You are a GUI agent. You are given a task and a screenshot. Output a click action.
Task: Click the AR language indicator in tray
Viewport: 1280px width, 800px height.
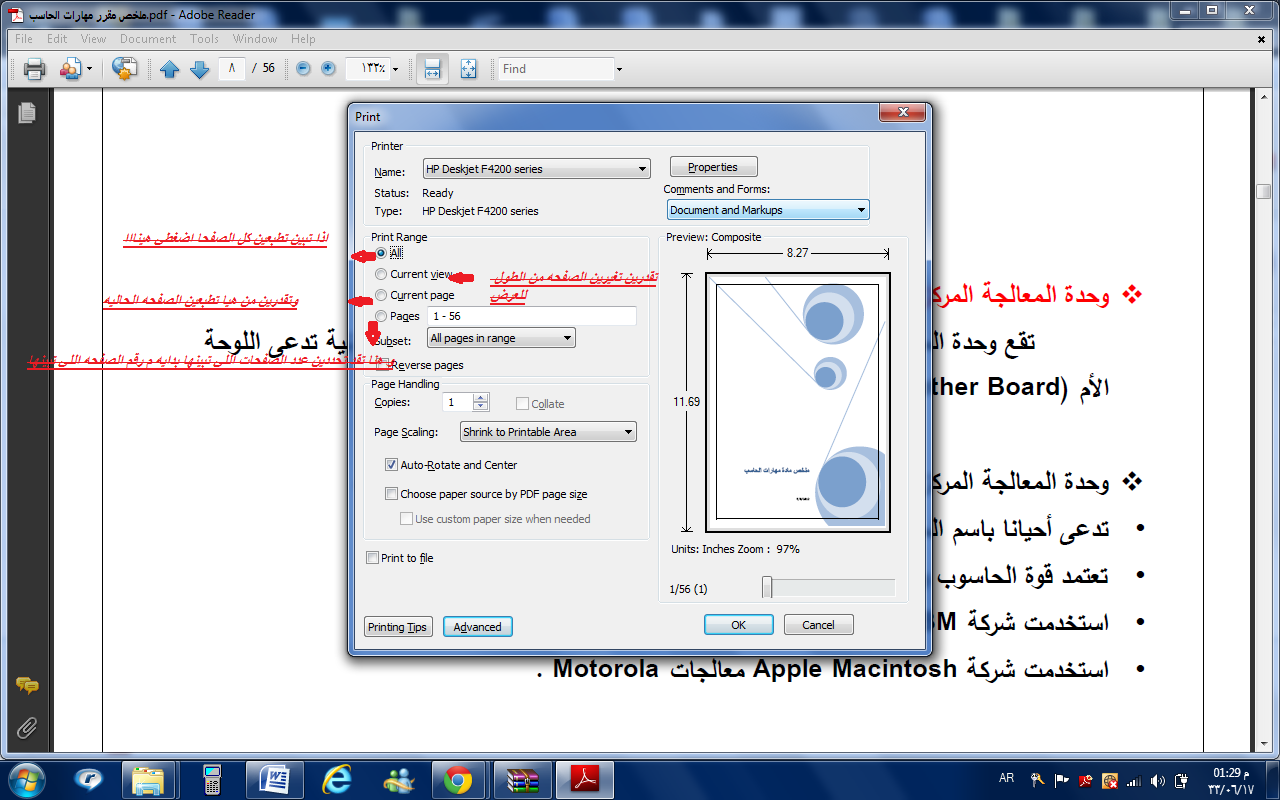point(1006,778)
